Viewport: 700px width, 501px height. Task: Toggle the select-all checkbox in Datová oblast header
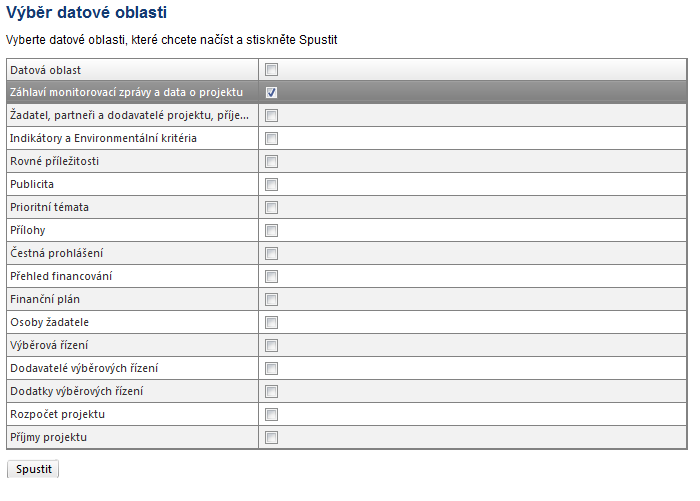point(271,70)
